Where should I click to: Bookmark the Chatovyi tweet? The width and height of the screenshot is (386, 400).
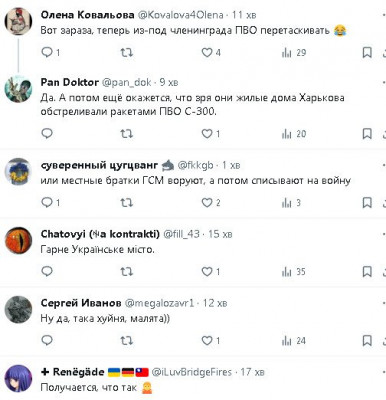pos(367,272)
